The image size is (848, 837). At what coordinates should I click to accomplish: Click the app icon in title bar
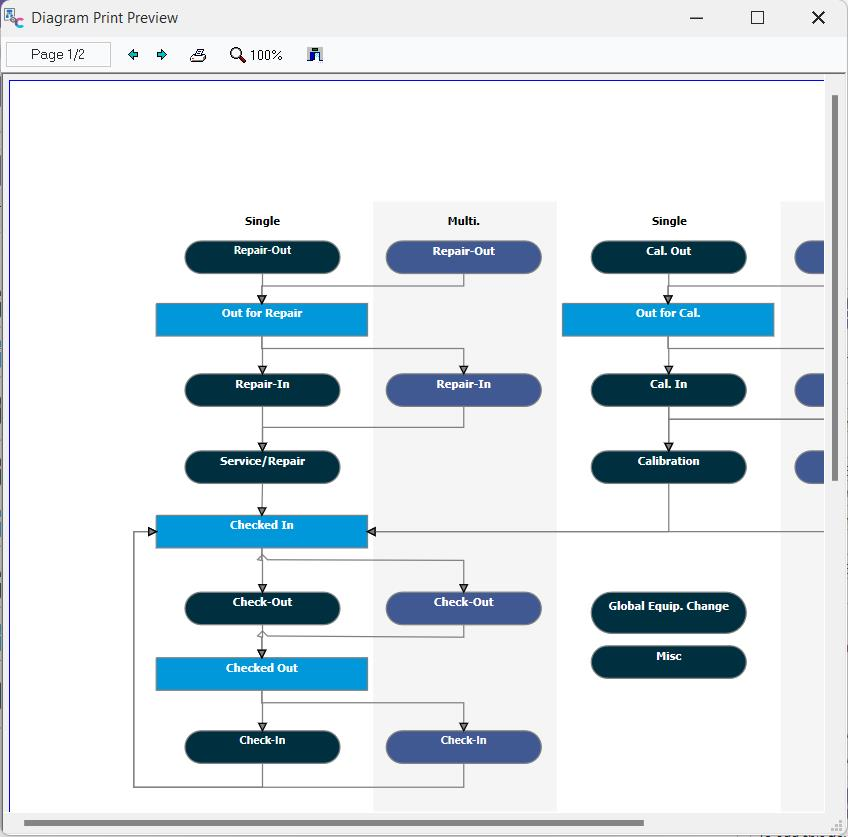coord(14,17)
